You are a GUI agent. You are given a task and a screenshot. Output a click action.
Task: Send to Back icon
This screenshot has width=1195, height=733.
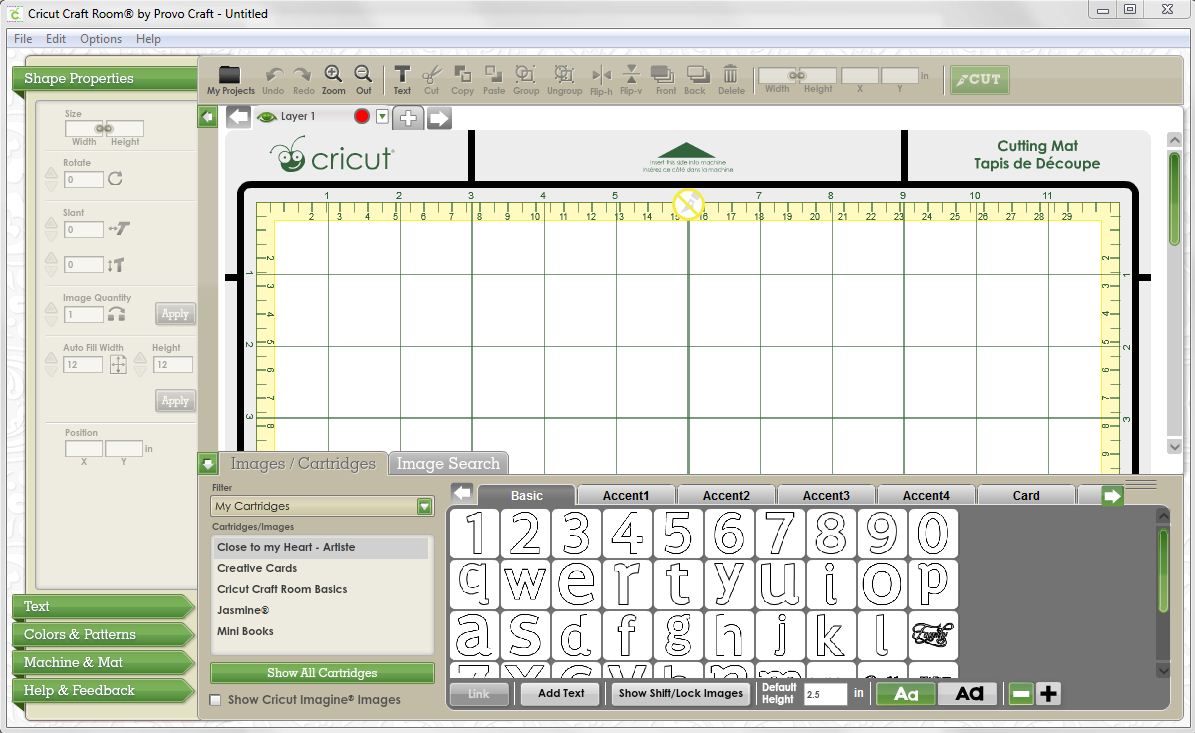697,74
